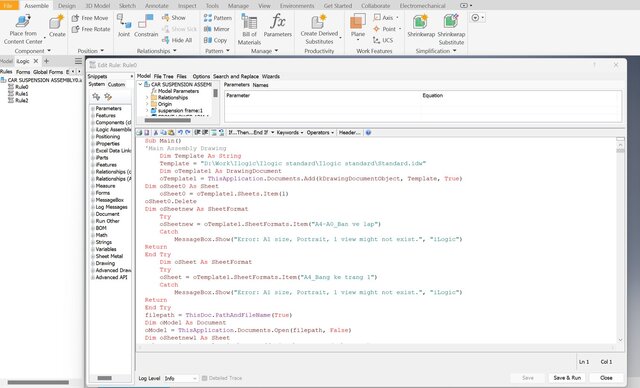Close the iLogic browser tab
This screenshot has height=388, width=640.
[x=36, y=61]
